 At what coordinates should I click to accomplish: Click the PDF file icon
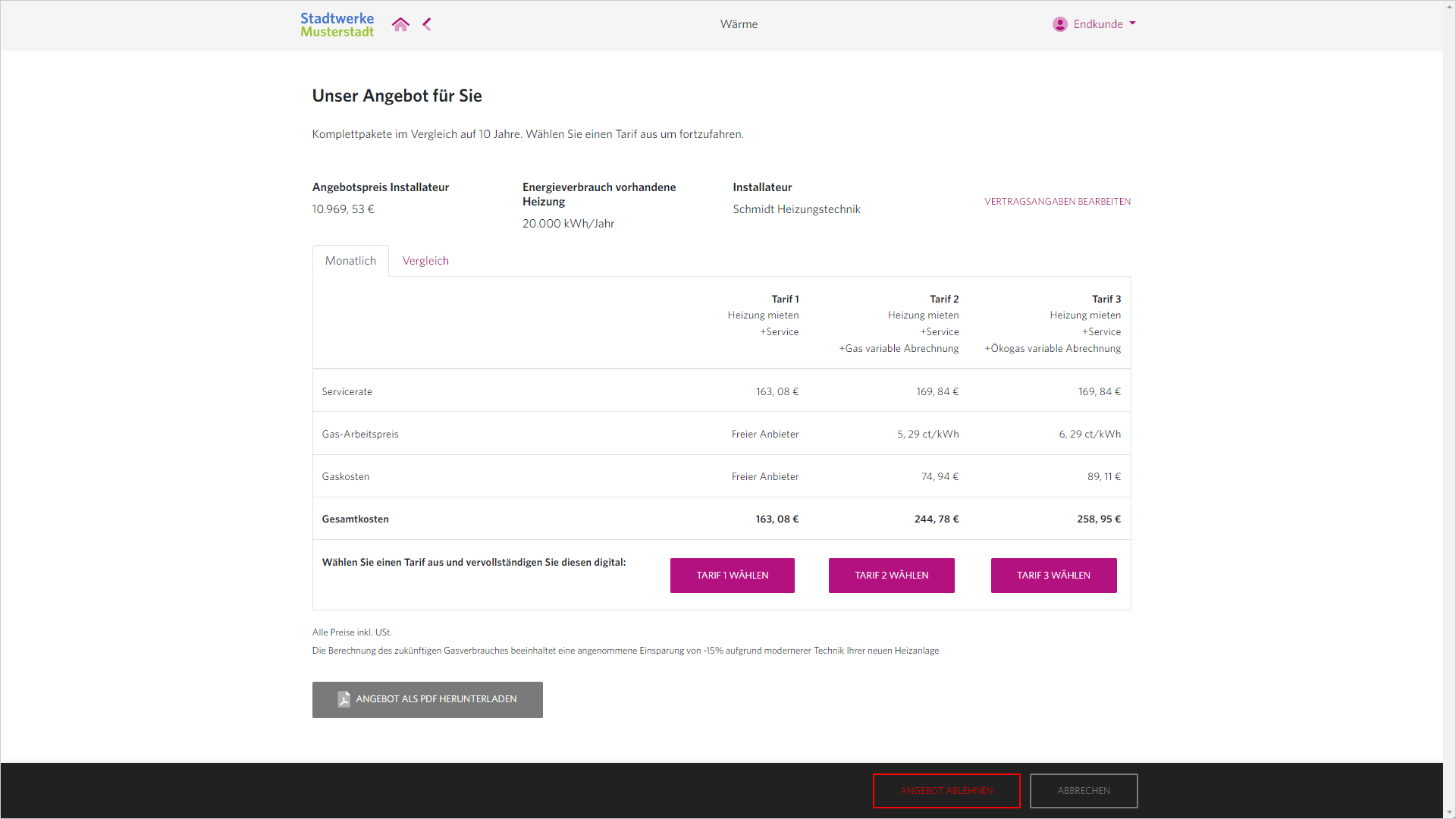tap(344, 699)
